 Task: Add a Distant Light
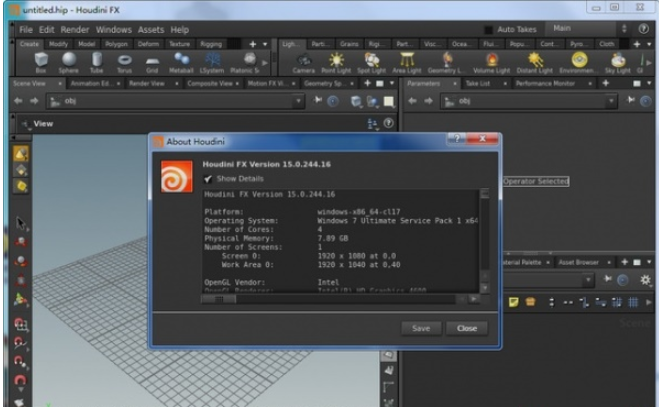click(x=535, y=63)
